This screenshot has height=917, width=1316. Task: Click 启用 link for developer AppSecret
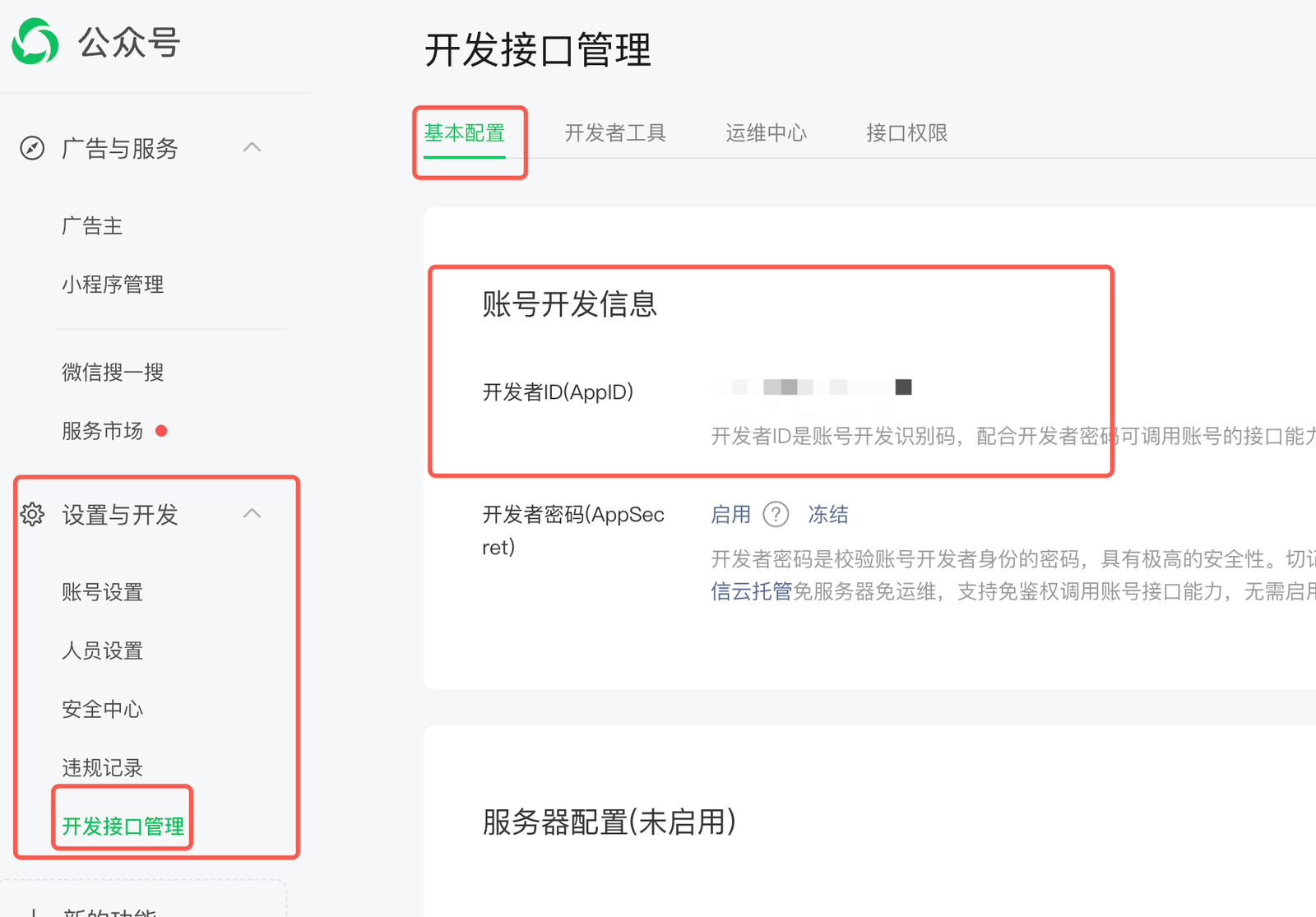click(x=730, y=515)
